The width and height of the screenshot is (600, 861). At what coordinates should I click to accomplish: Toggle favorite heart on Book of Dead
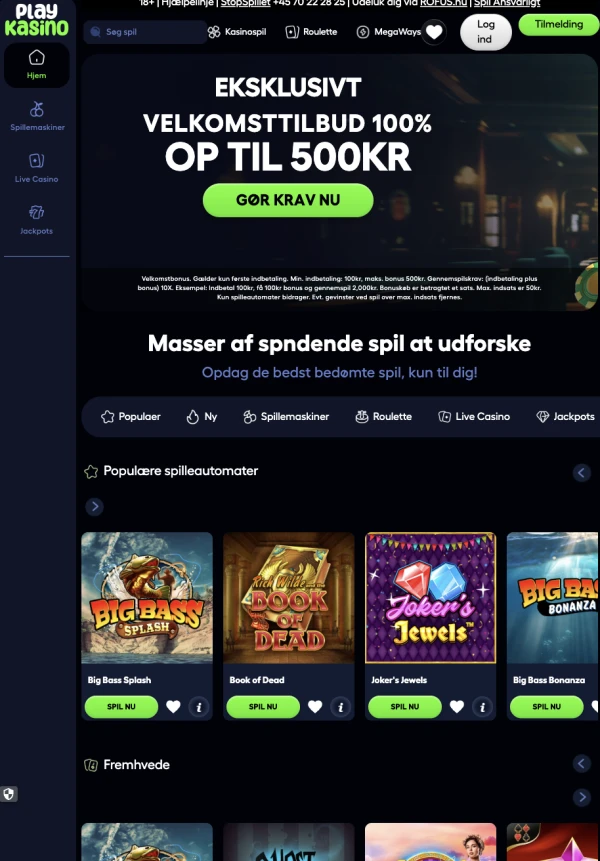[315, 707]
